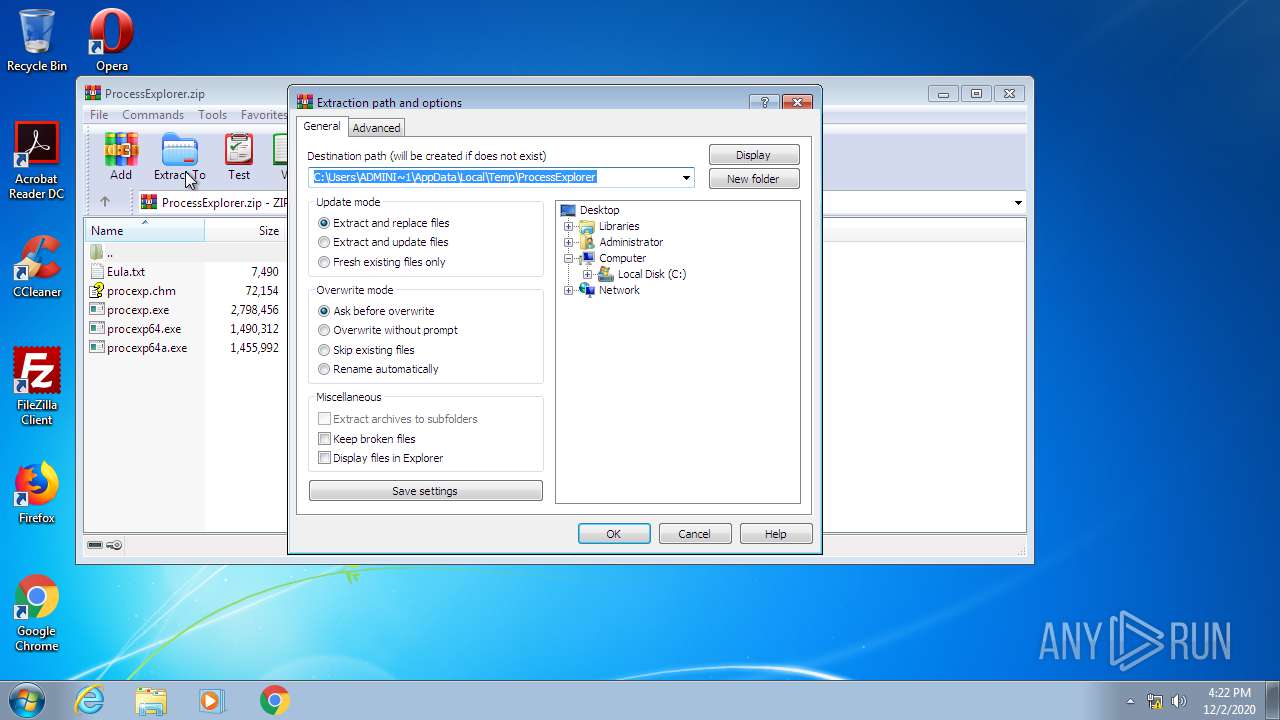Select Overwrite without prompt option

pyautogui.click(x=388, y=330)
